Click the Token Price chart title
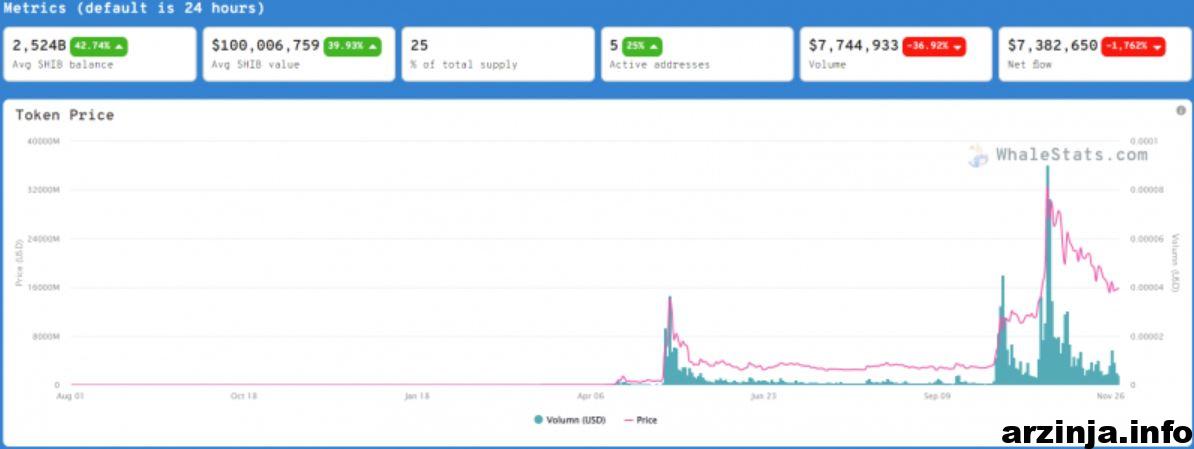The image size is (1194, 449). click(65, 115)
